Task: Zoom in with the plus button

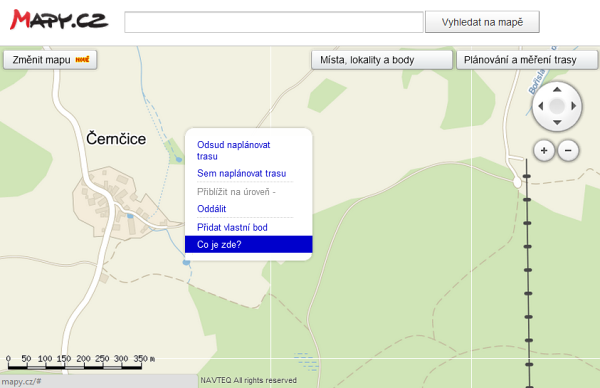Action: [x=544, y=150]
